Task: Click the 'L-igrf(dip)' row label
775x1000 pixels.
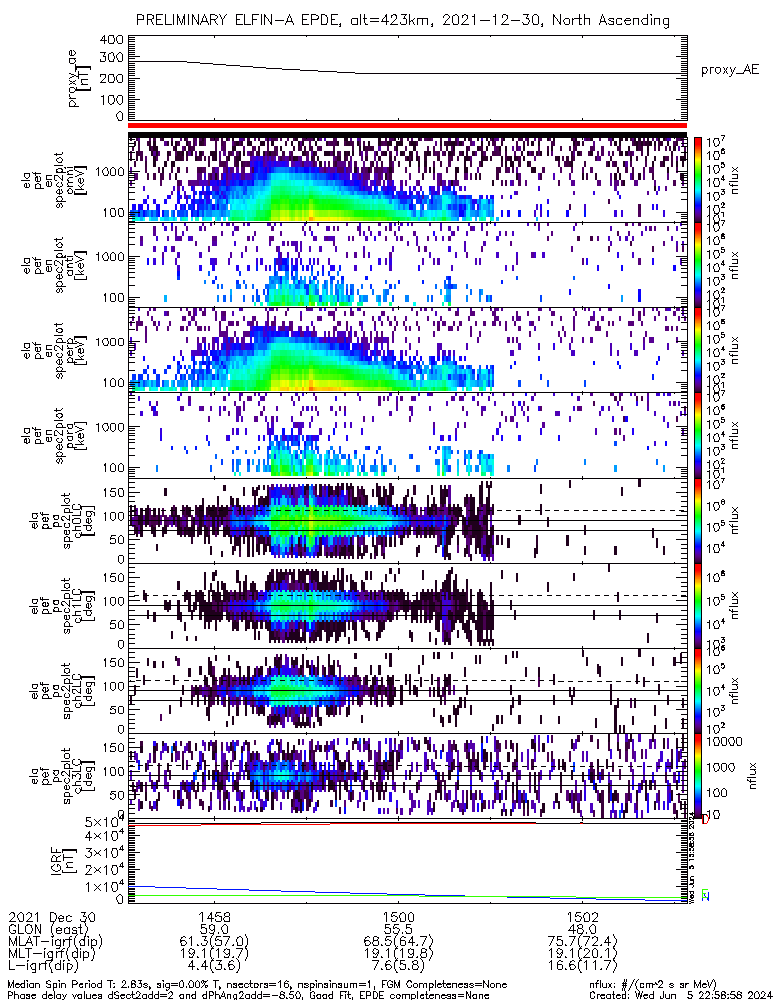Action: point(44,966)
